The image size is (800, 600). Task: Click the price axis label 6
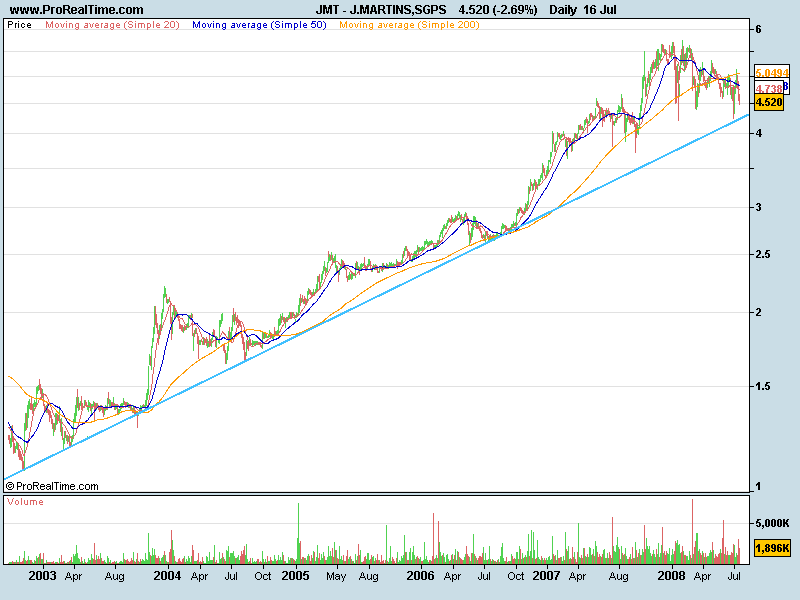(758, 29)
